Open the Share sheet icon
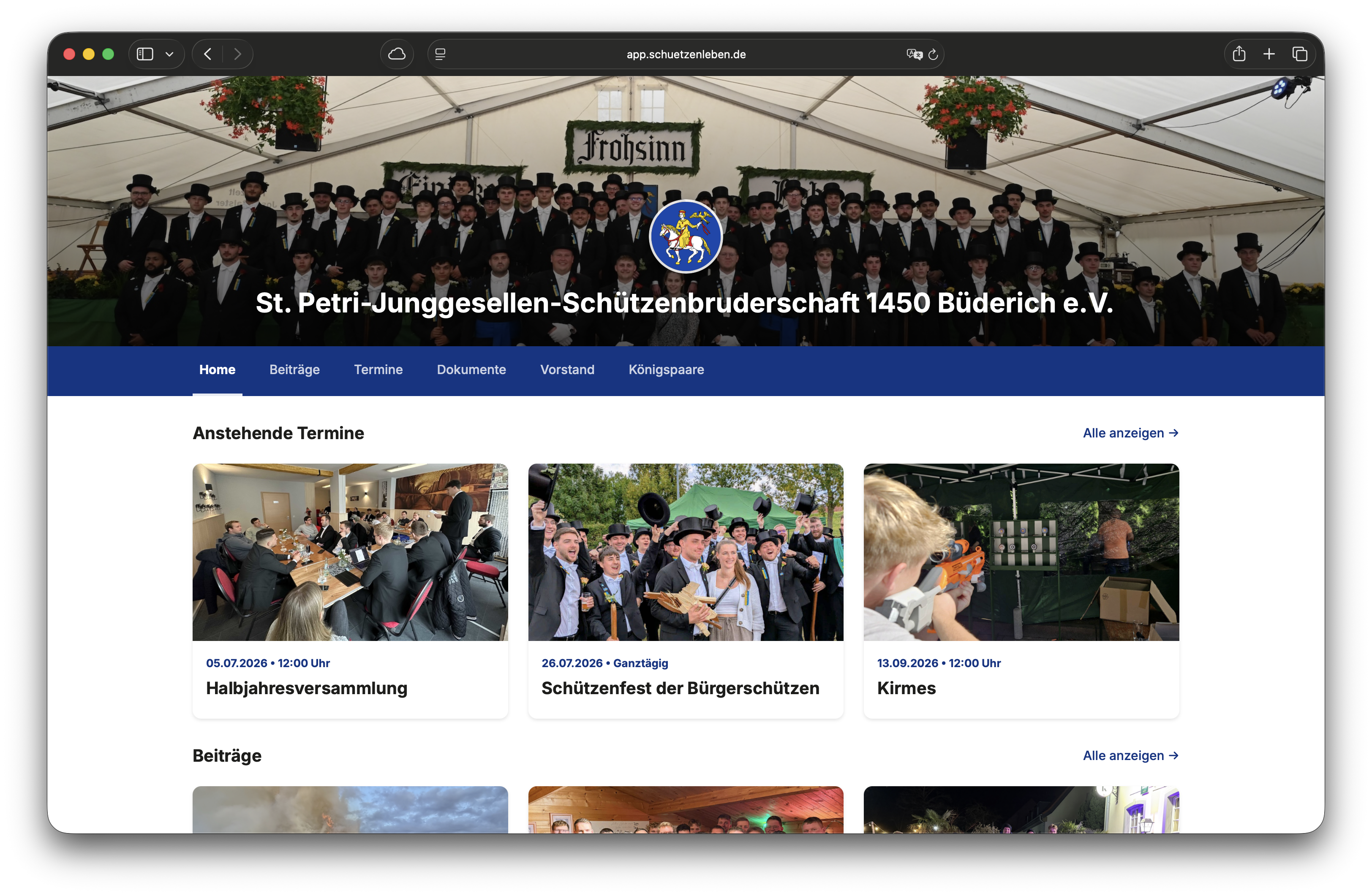The image size is (1372, 896). pos(1239,54)
